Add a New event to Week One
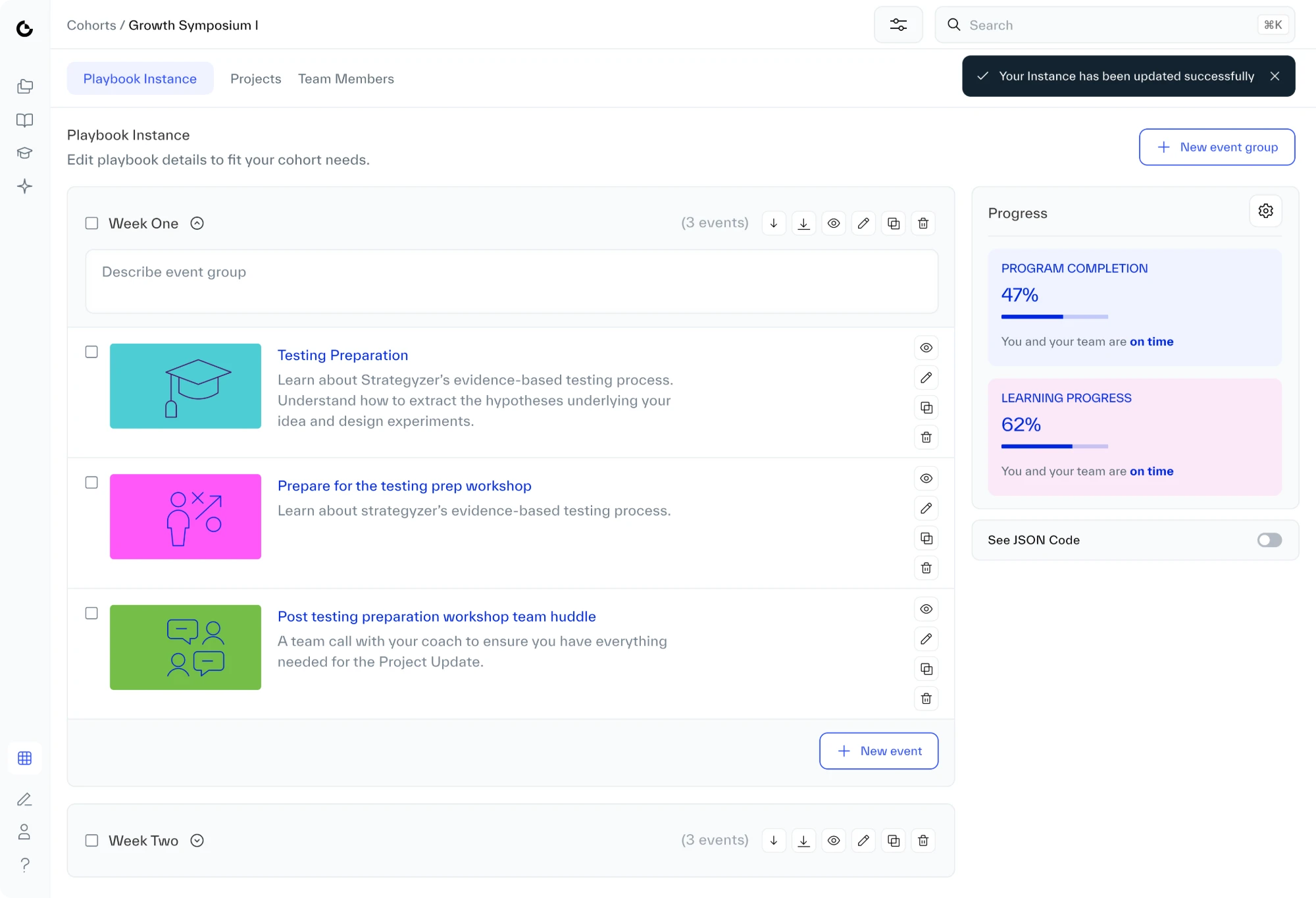The image size is (1316, 898). pyautogui.click(x=878, y=751)
